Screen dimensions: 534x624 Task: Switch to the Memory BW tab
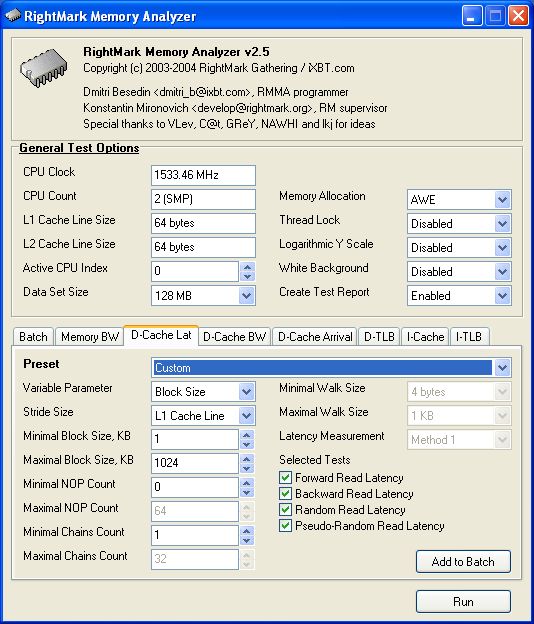coord(90,337)
